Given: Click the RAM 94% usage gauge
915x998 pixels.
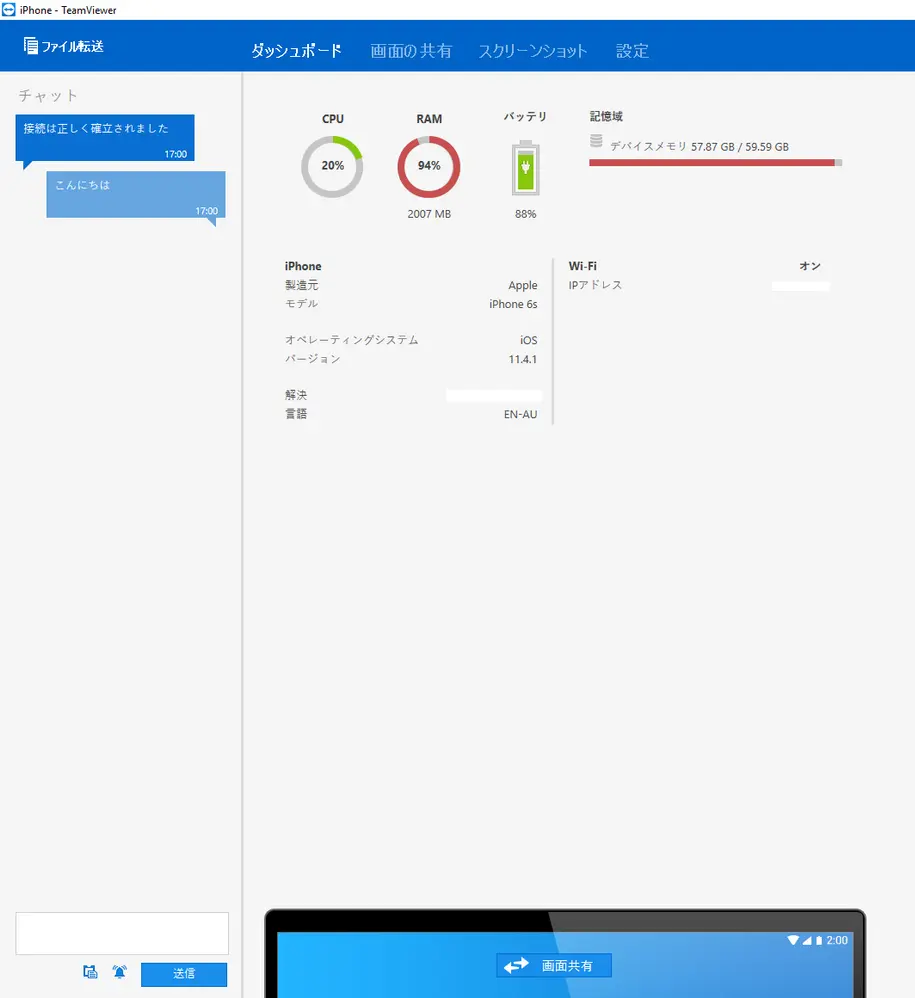Looking at the screenshot, I should 429,166.
